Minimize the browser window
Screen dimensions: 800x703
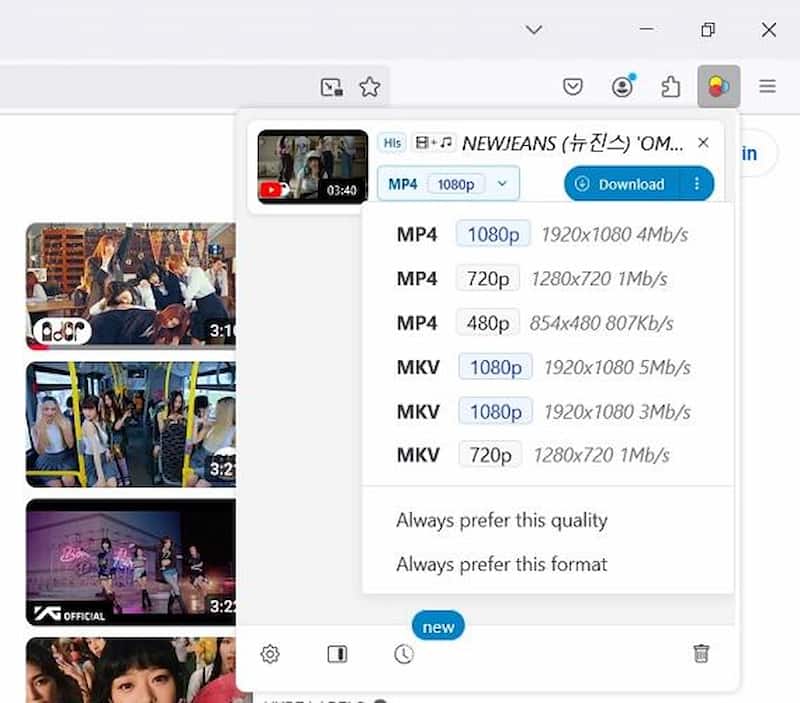click(x=646, y=29)
